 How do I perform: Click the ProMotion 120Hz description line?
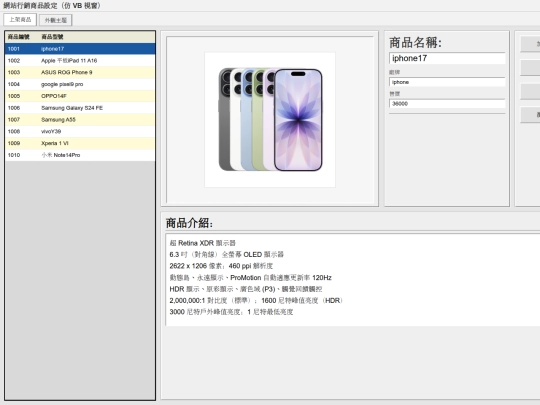[x=250, y=278]
